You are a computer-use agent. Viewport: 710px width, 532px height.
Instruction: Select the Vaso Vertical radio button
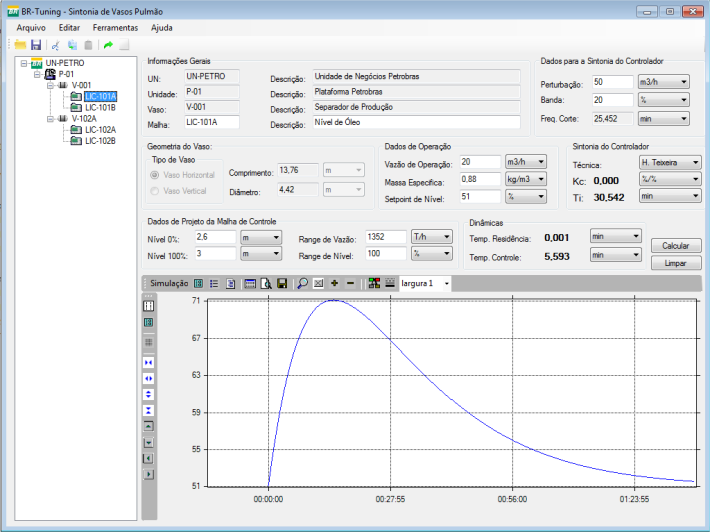click(155, 191)
